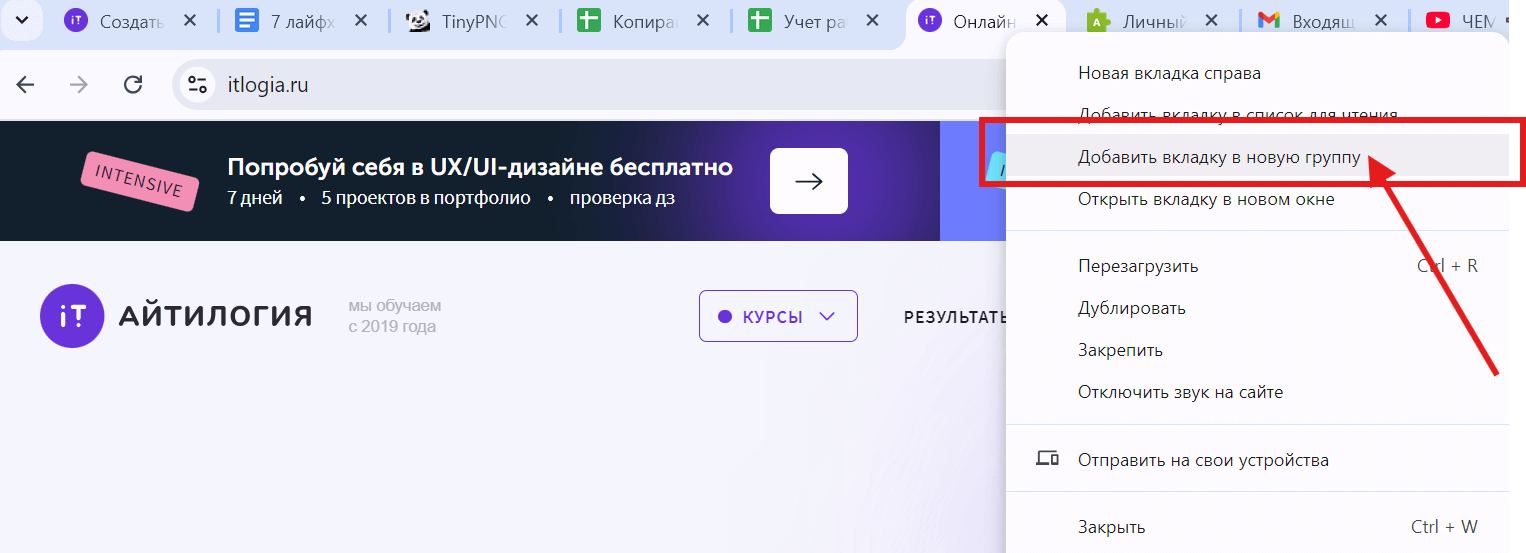Open site information icon in address bar

point(198,85)
